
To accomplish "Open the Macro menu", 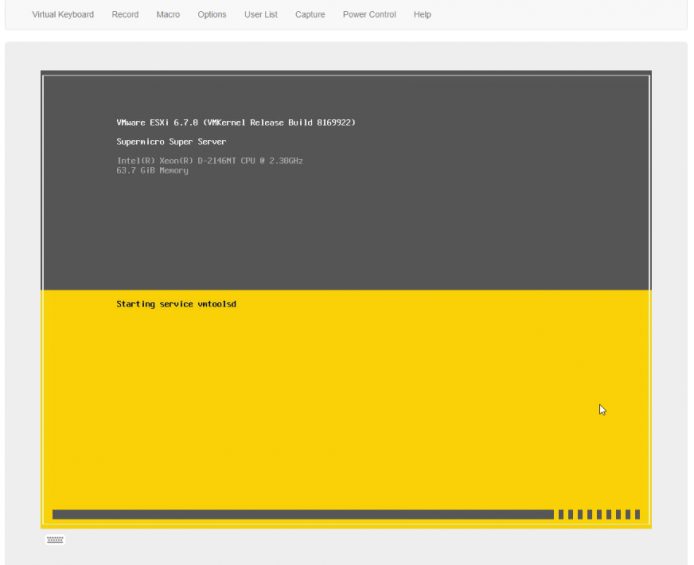I will pyautogui.click(x=168, y=15).
